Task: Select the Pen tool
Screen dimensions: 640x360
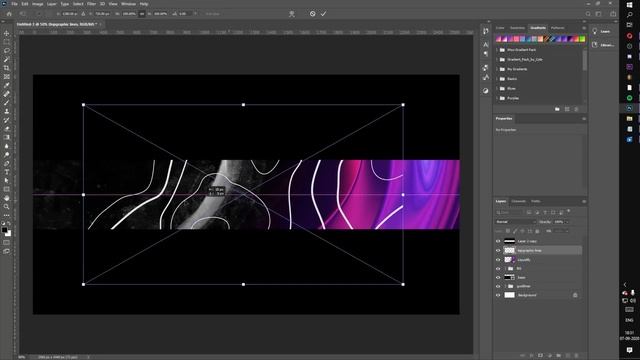Action: tap(7, 164)
